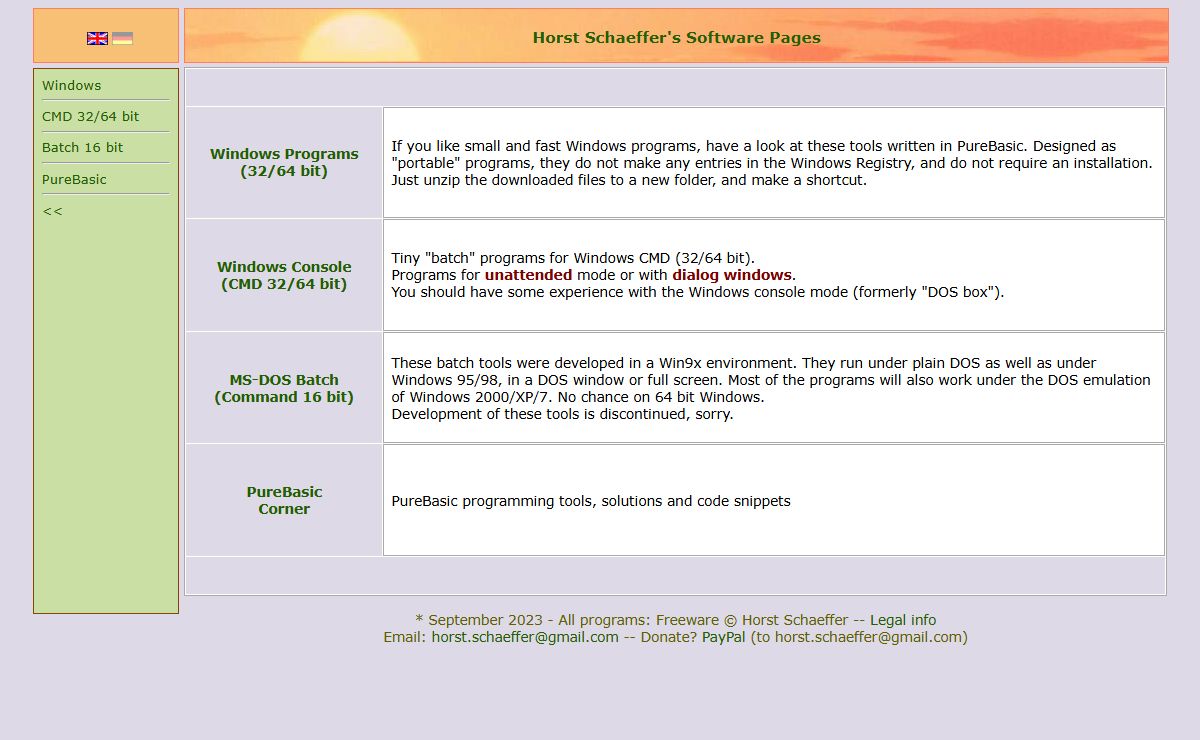Click the horst.schaeffer@gmail.com email link

(525, 637)
